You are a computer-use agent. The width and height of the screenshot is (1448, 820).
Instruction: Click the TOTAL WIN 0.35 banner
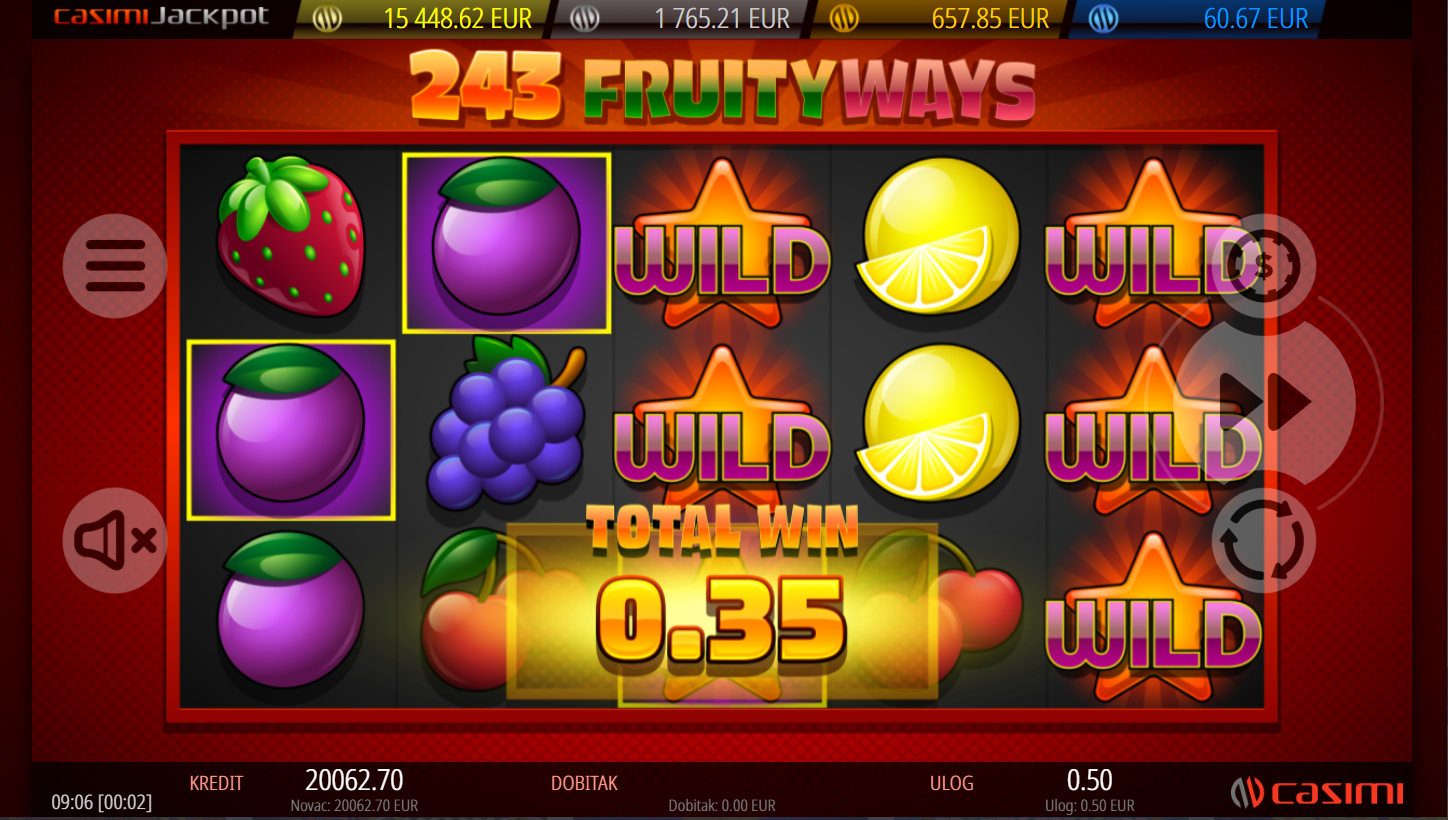[722, 600]
